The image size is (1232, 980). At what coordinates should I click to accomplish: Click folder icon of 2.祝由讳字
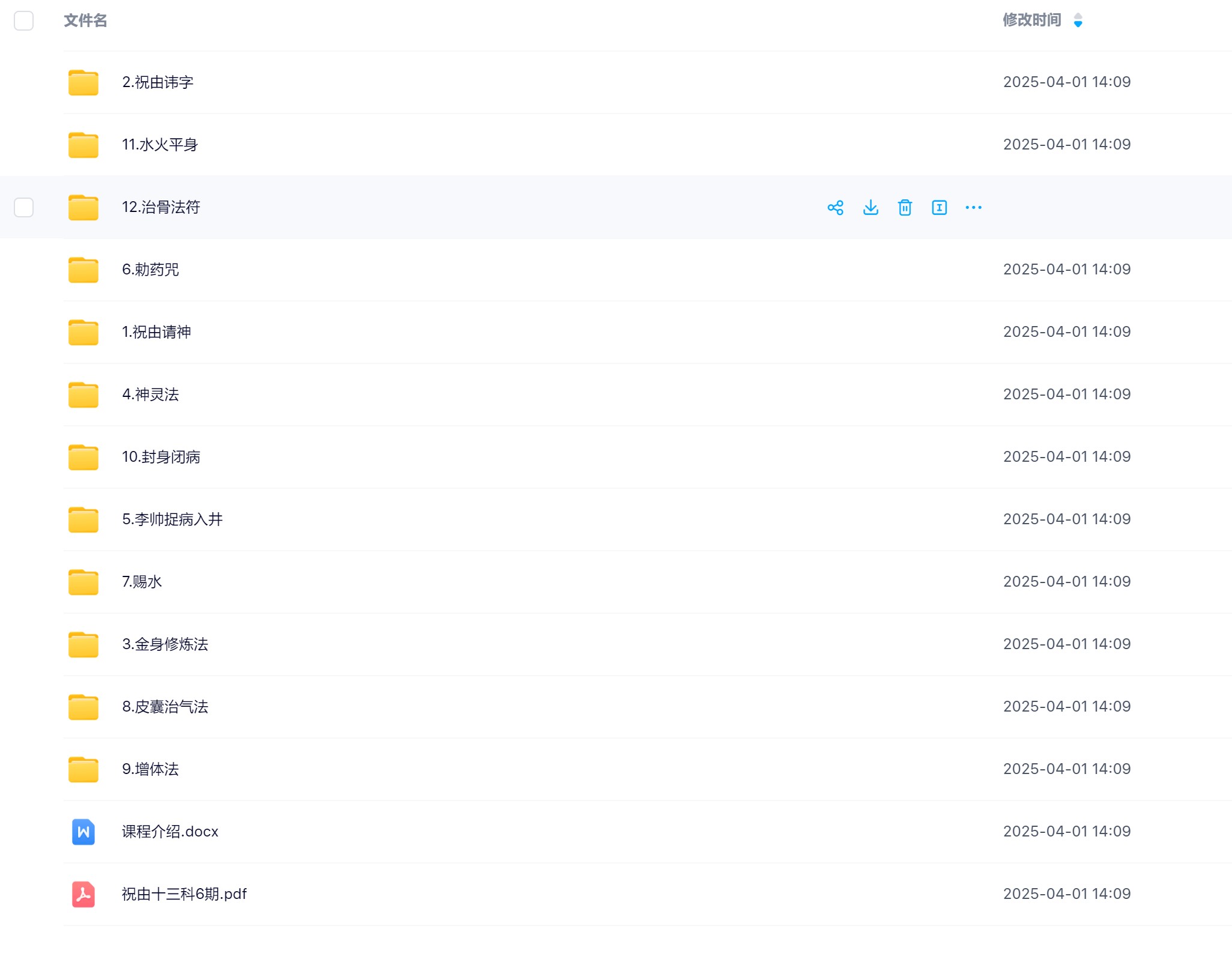(x=83, y=82)
